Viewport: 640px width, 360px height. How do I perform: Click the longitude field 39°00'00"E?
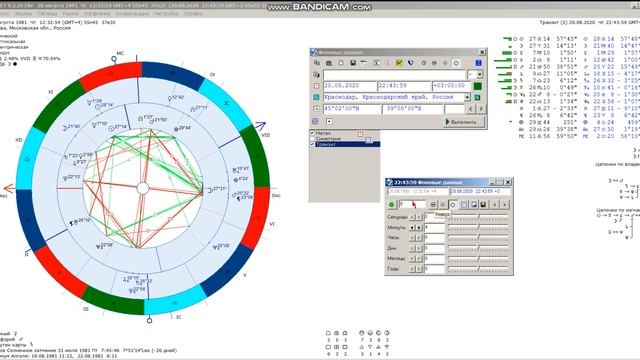click(x=413, y=109)
